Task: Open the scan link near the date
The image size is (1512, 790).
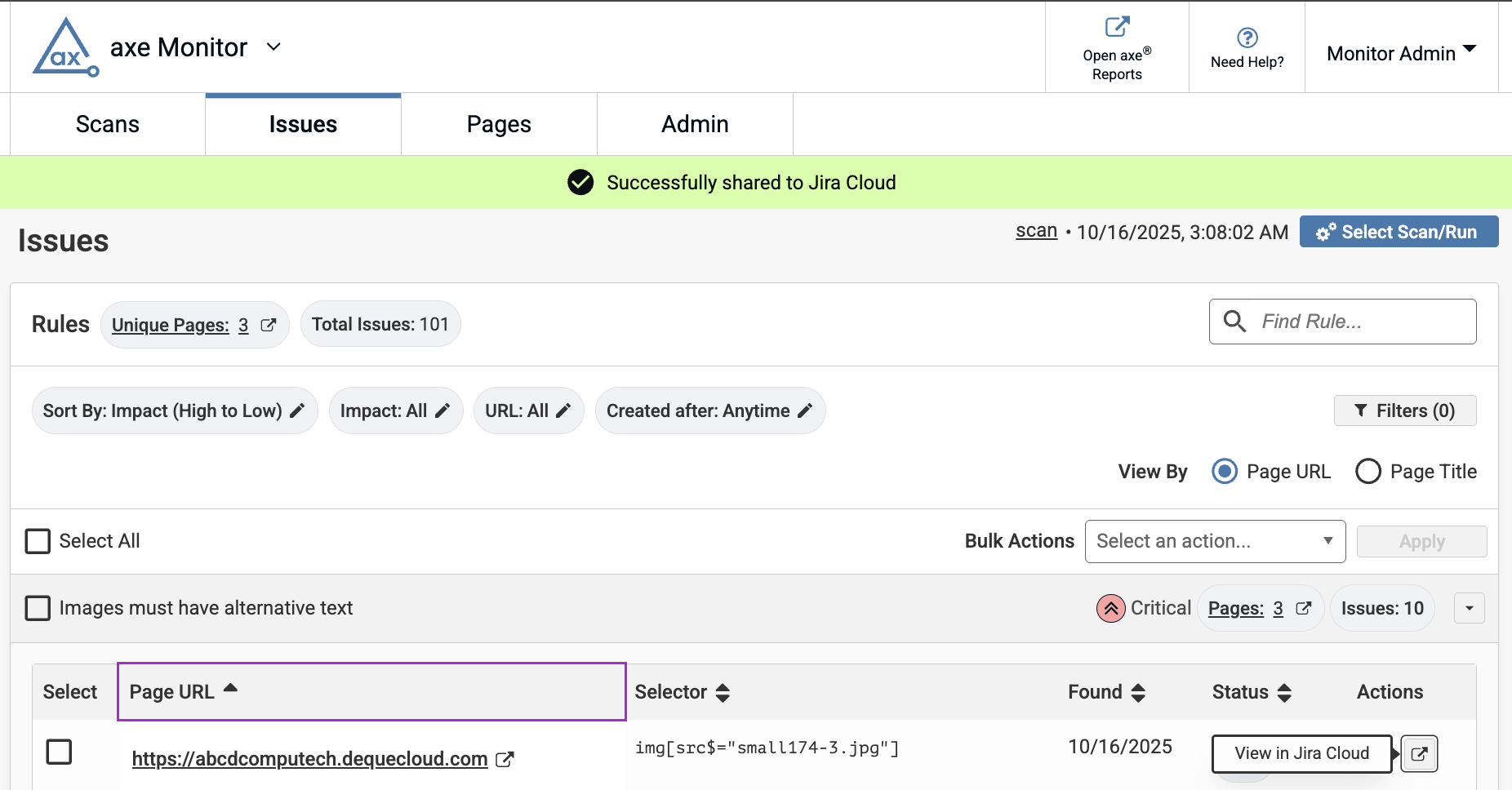Action: 1036,231
